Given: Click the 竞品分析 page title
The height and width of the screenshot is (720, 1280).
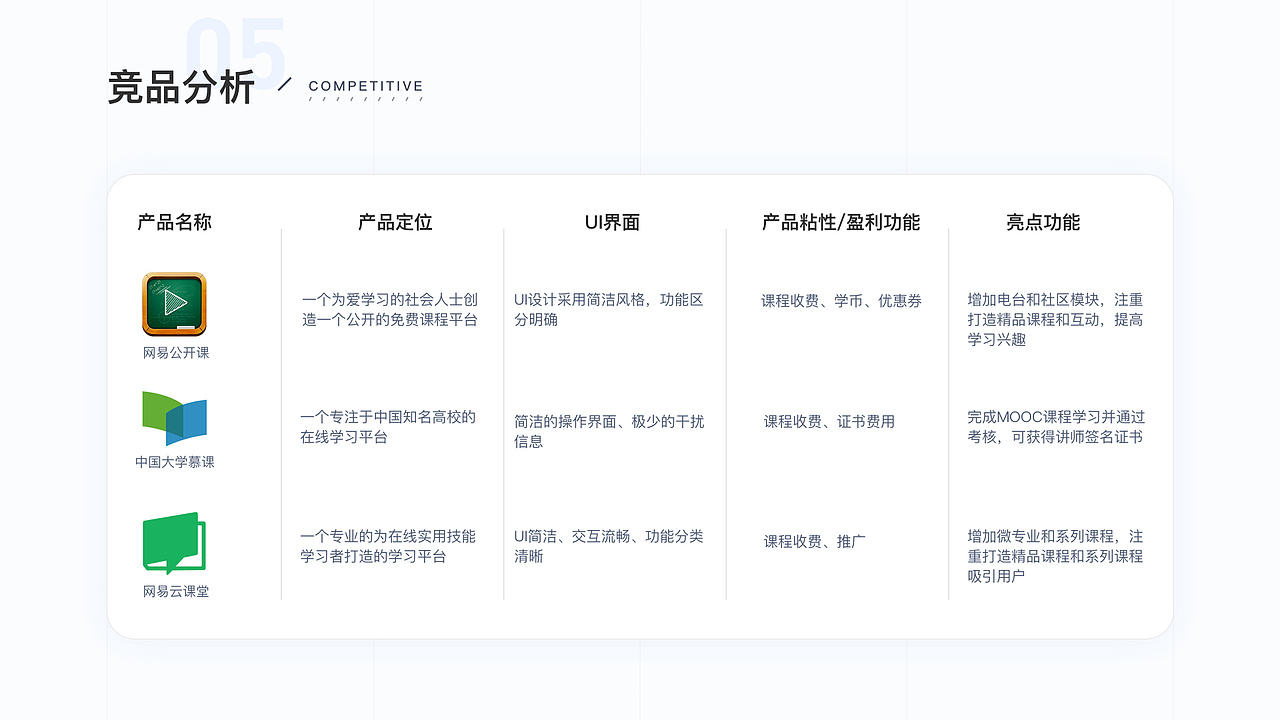Looking at the screenshot, I should coord(181,88).
